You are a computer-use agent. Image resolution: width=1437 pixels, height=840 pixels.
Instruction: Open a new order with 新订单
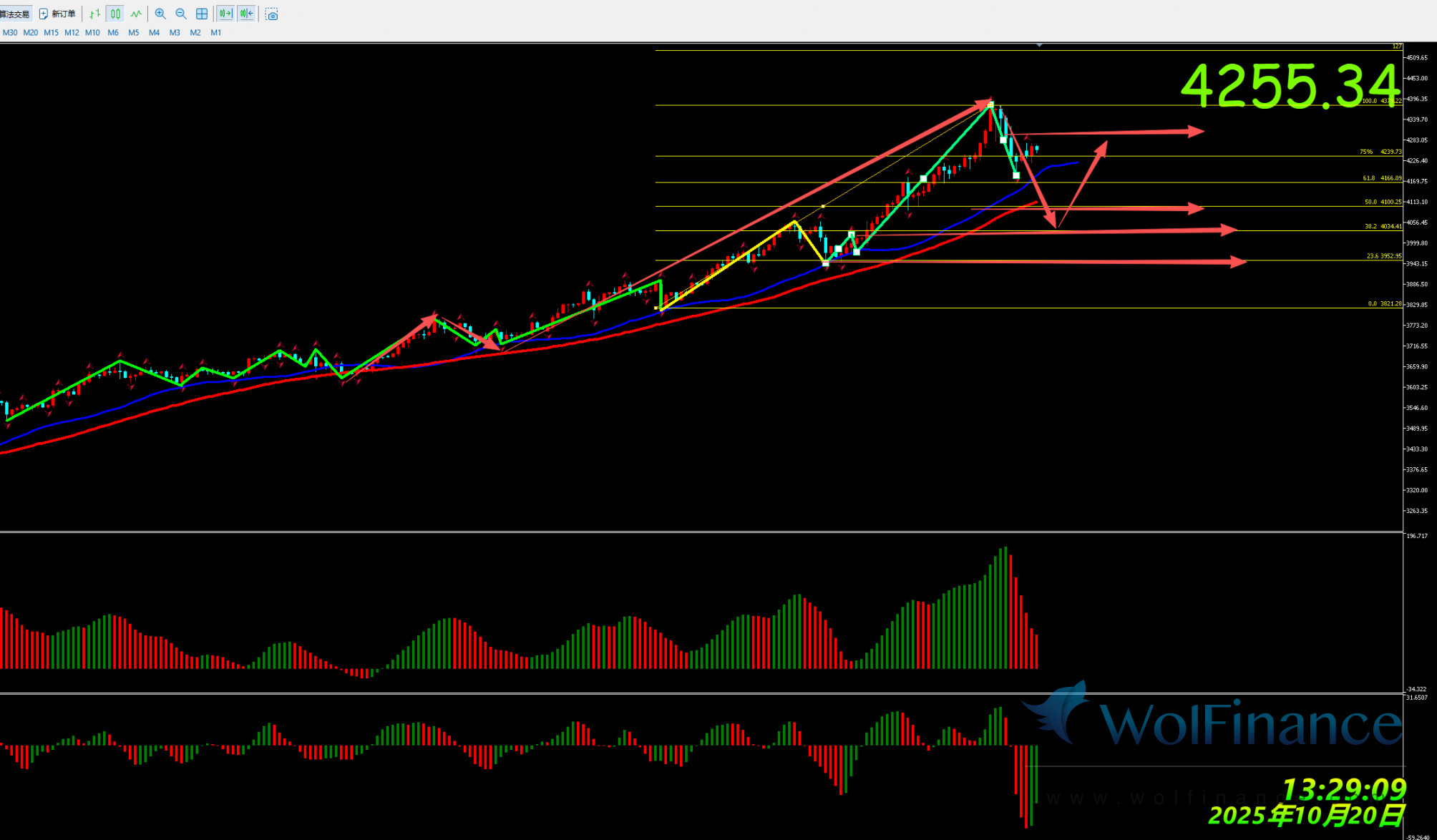click(x=57, y=14)
